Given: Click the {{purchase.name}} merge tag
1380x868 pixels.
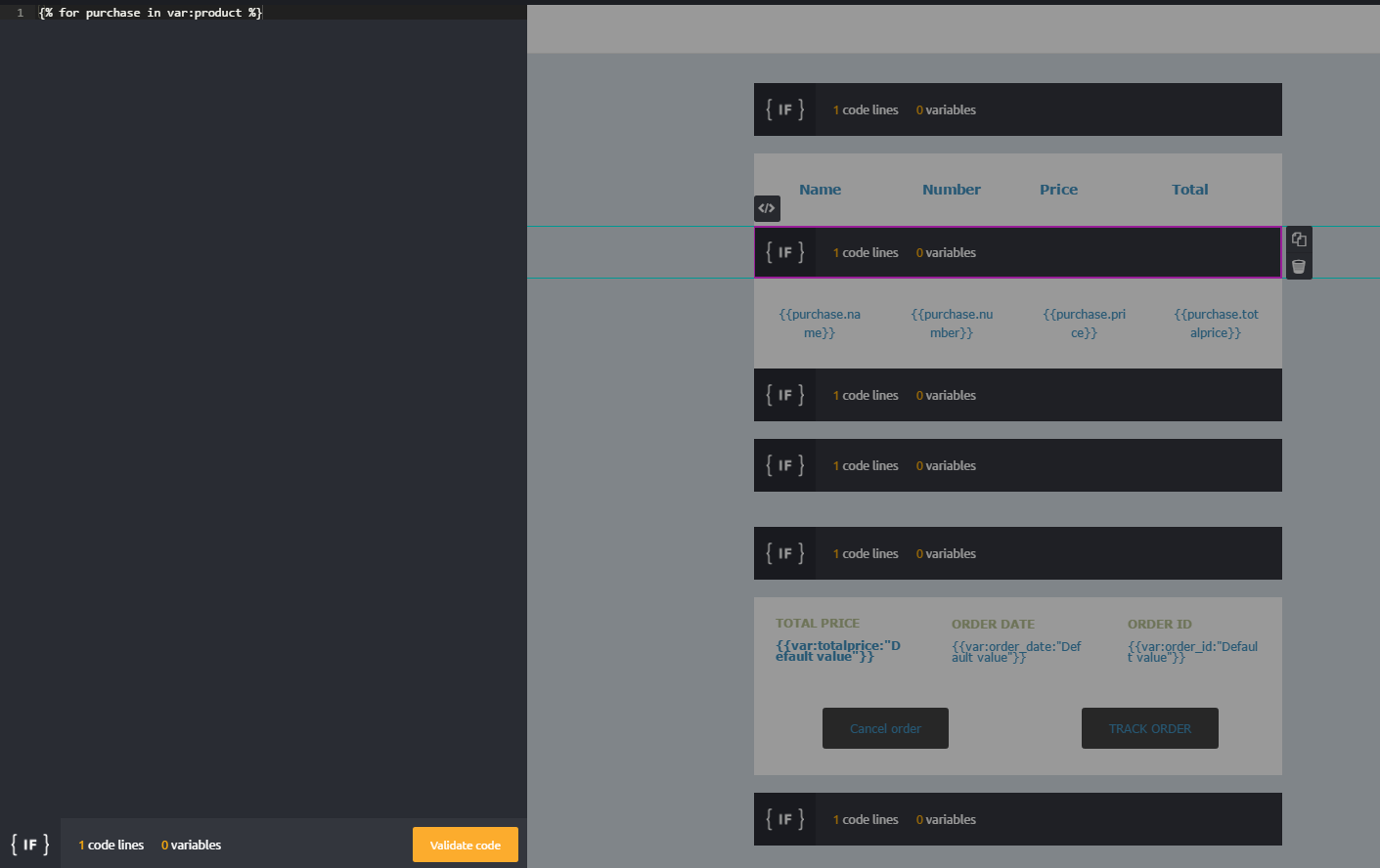Looking at the screenshot, I should [x=820, y=324].
